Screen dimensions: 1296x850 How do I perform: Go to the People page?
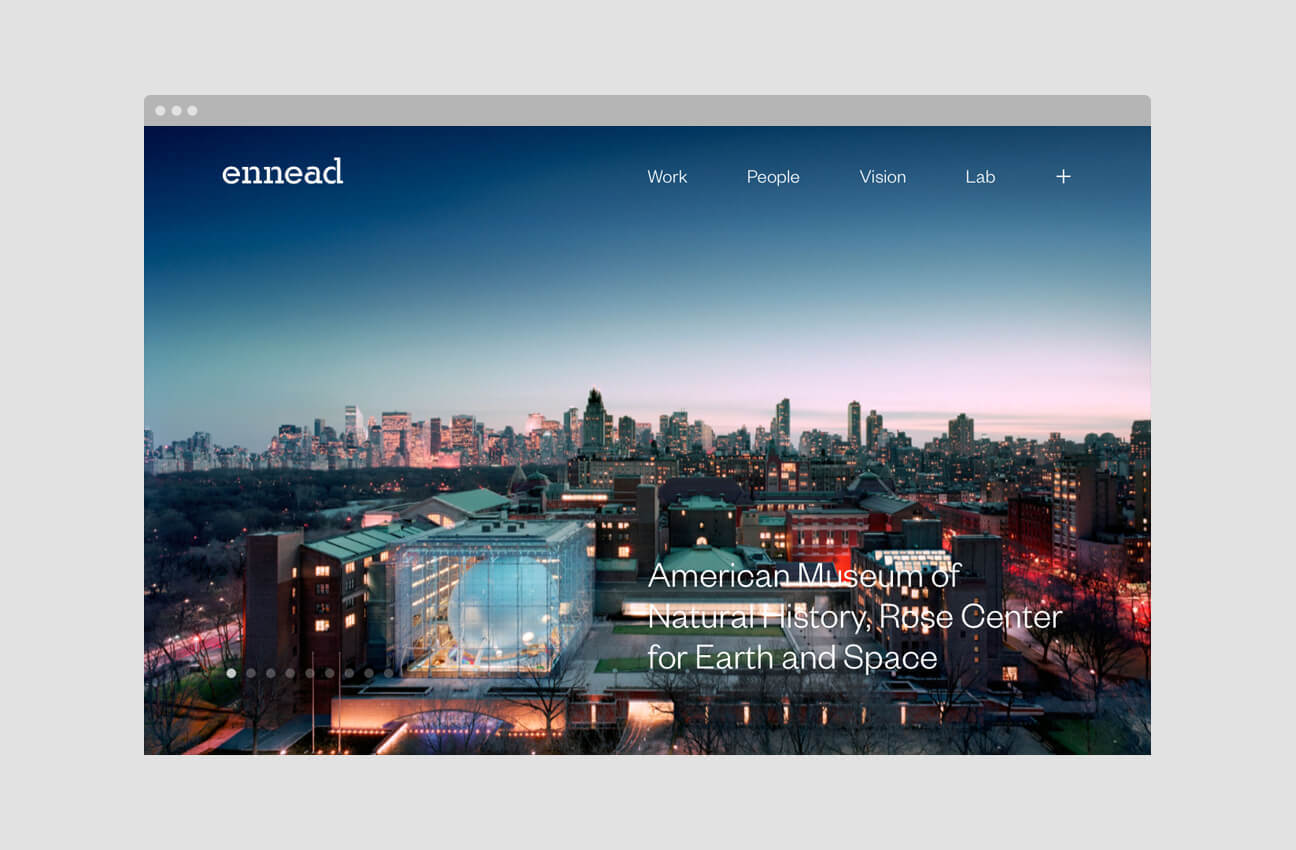pos(773,177)
